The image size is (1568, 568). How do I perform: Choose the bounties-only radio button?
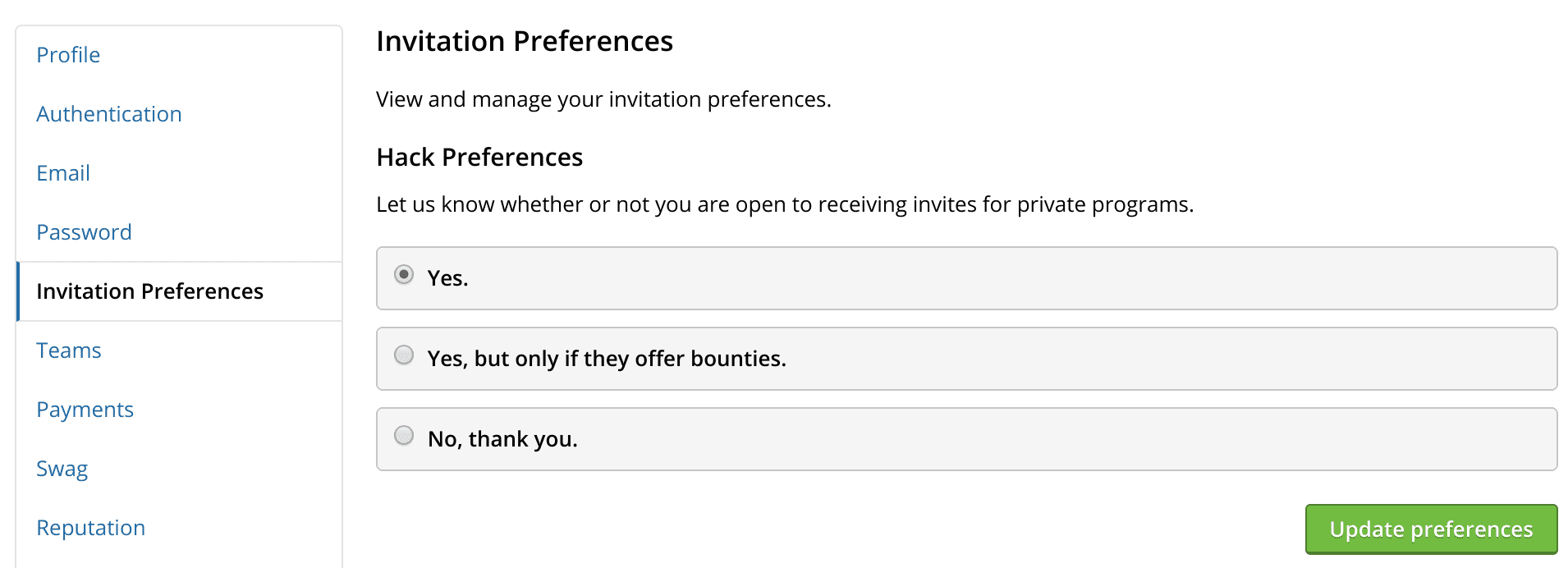point(404,355)
